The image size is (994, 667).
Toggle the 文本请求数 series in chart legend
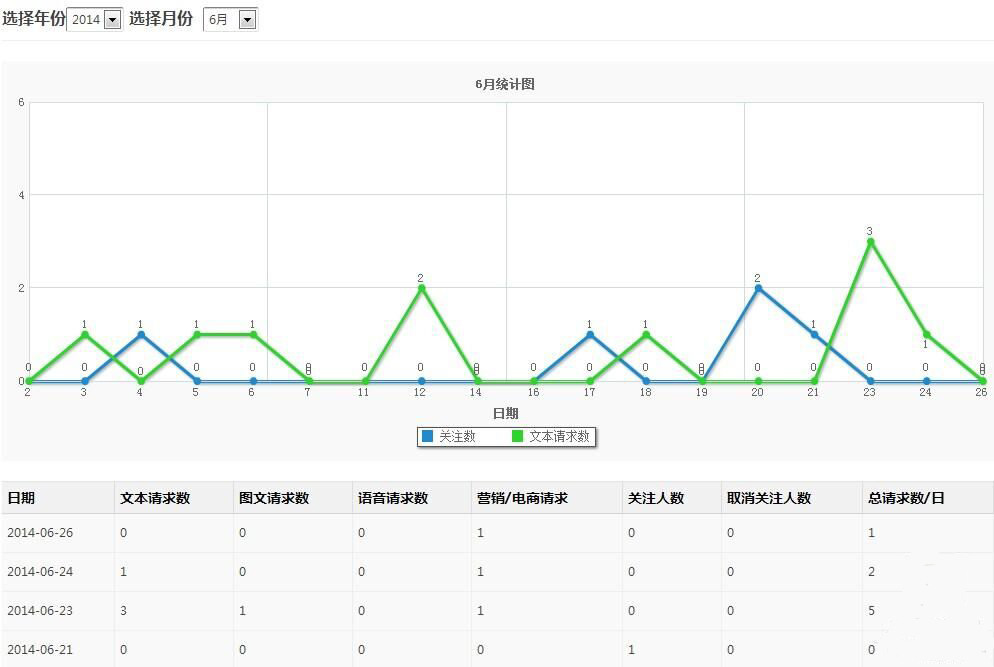click(559, 437)
